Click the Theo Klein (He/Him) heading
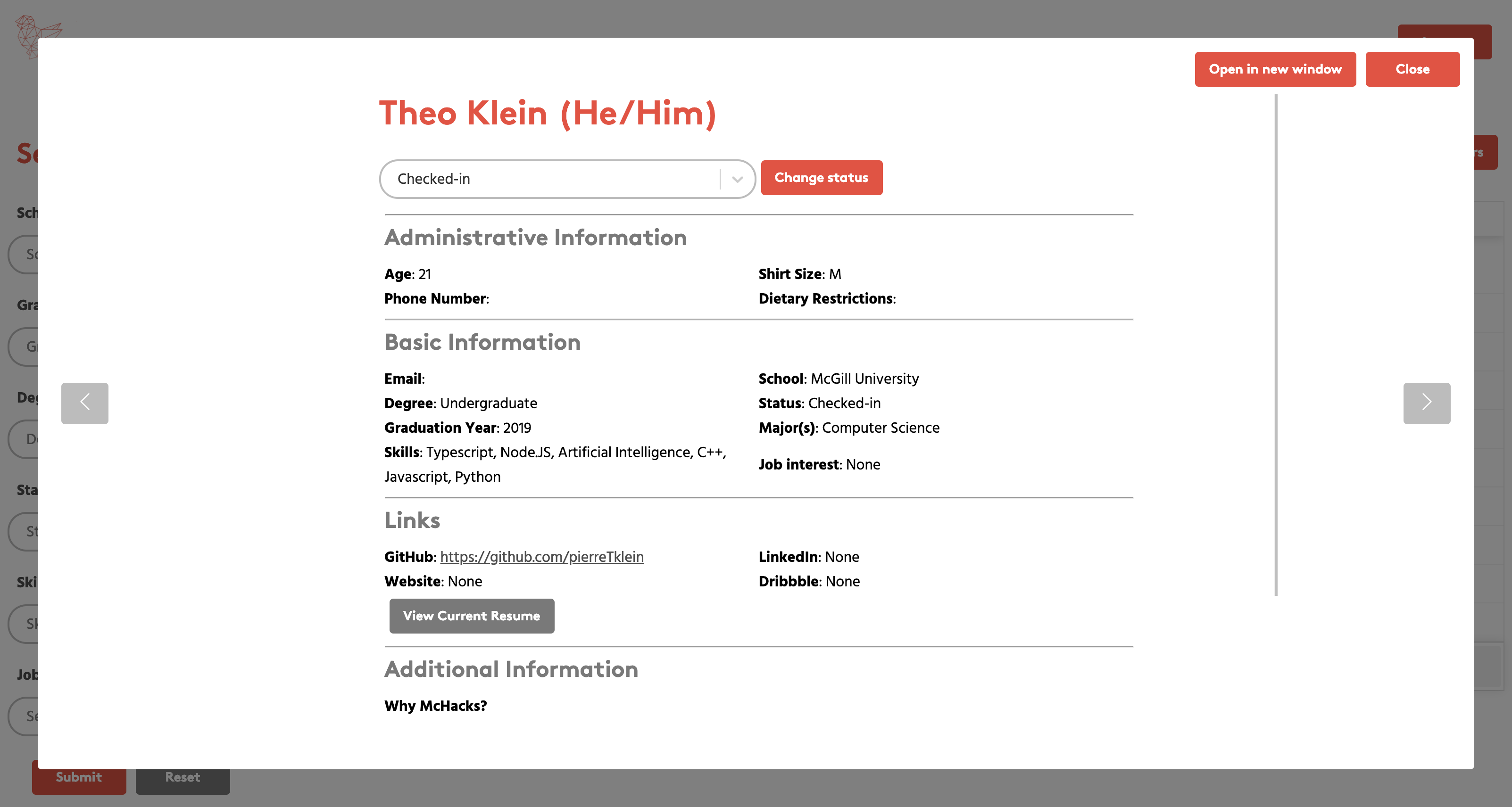The height and width of the screenshot is (807, 1512). pyautogui.click(x=547, y=113)
